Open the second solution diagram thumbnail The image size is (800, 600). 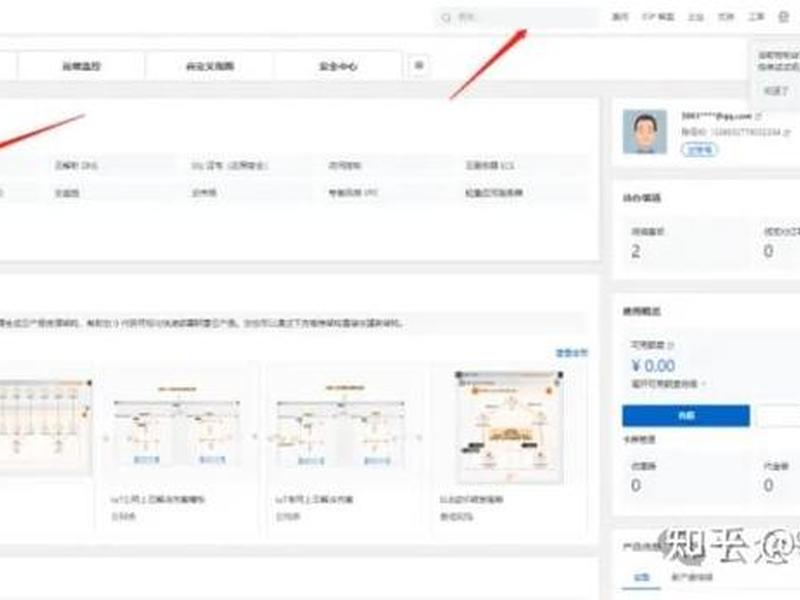pyautogui.click(x=177, y=428)
